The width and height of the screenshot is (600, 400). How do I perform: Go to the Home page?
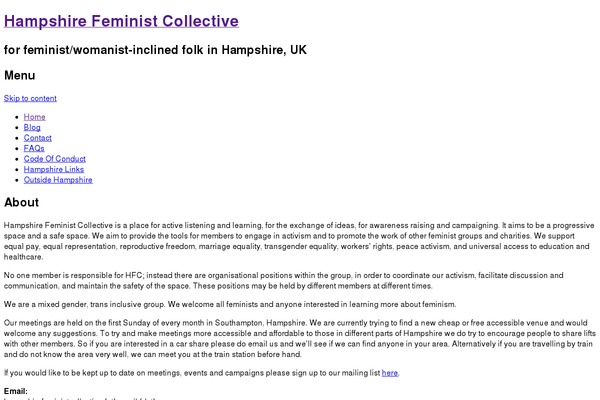34,117
